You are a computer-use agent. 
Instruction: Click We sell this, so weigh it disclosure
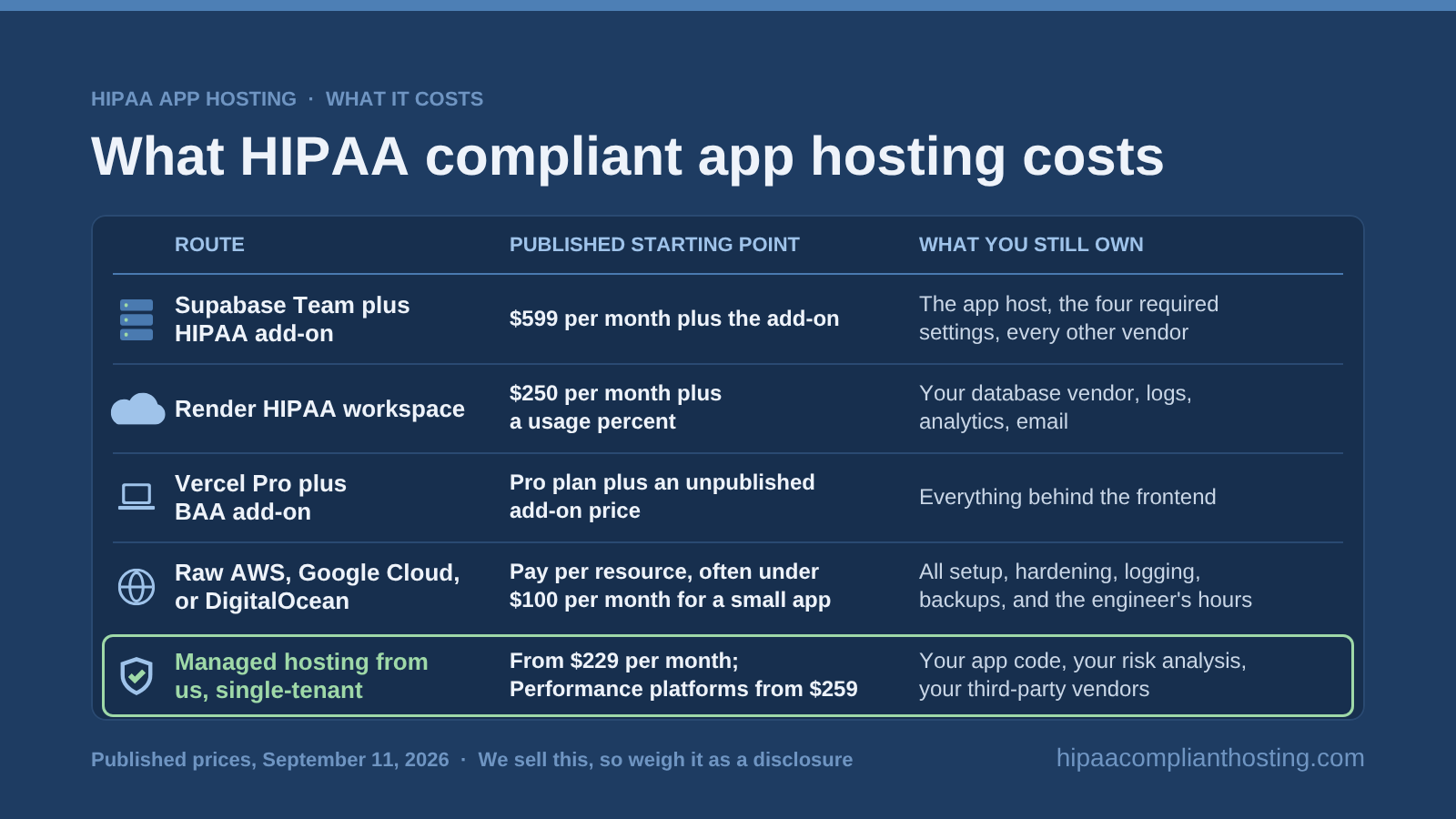[665, 760]
